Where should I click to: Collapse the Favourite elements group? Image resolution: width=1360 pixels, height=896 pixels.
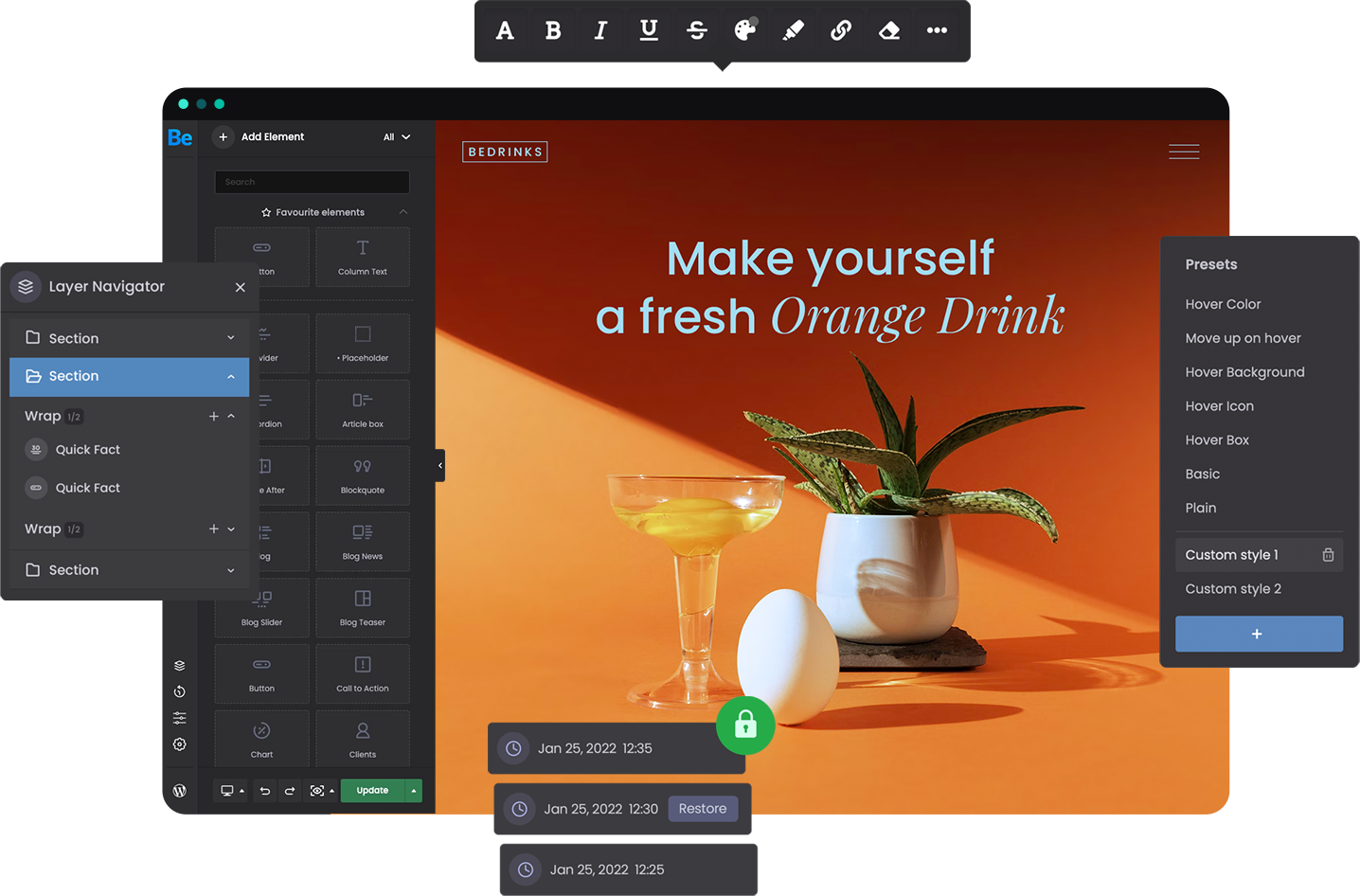pyautogui.click(x=403, y=212)
